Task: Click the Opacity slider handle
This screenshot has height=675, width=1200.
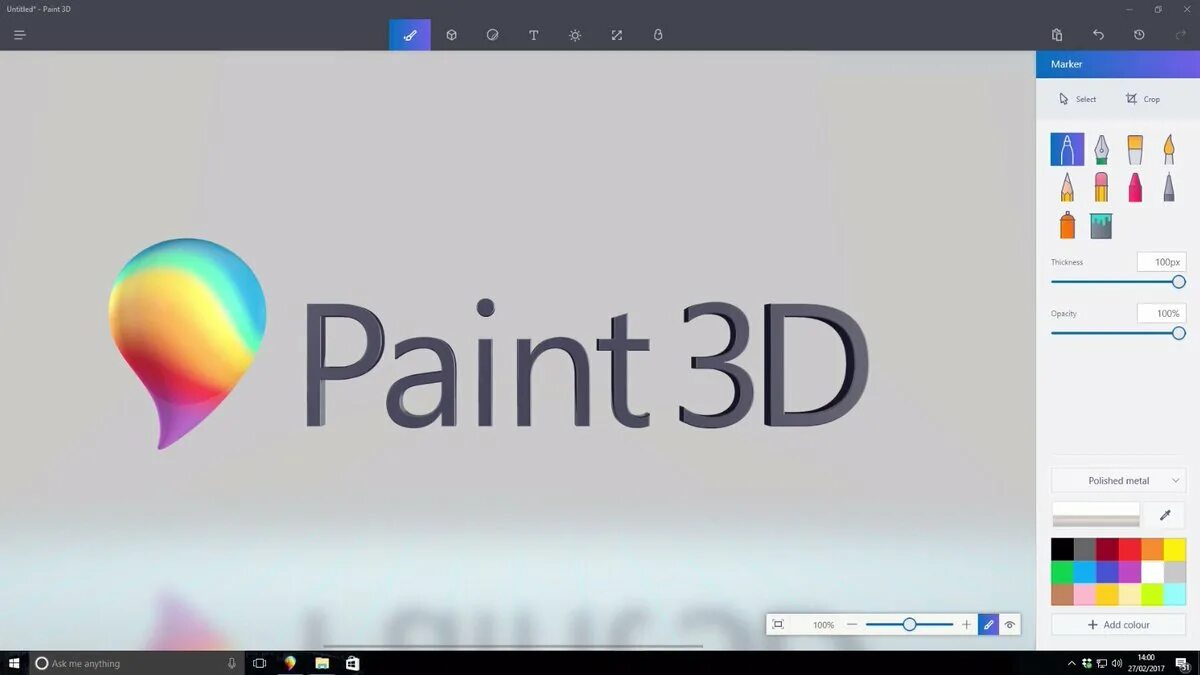Action: (x=1179, y=333)
